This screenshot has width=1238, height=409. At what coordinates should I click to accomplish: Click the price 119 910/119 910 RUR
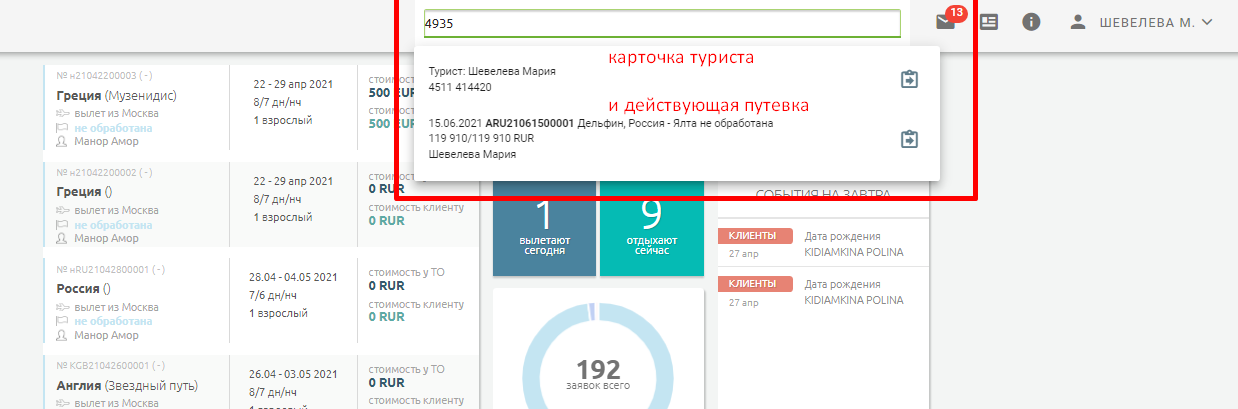[481, 138]
